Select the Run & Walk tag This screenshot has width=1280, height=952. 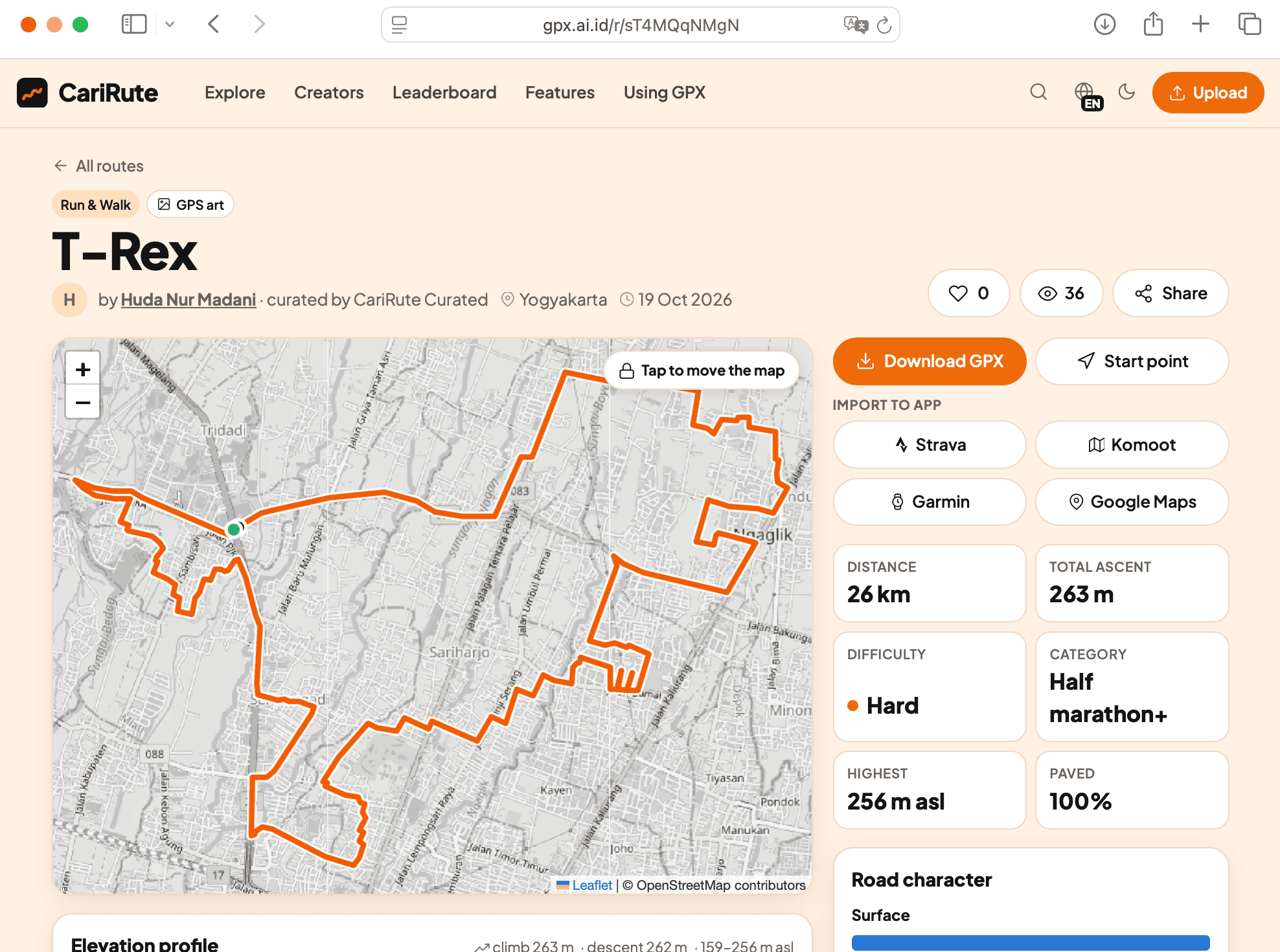point(95,205)
